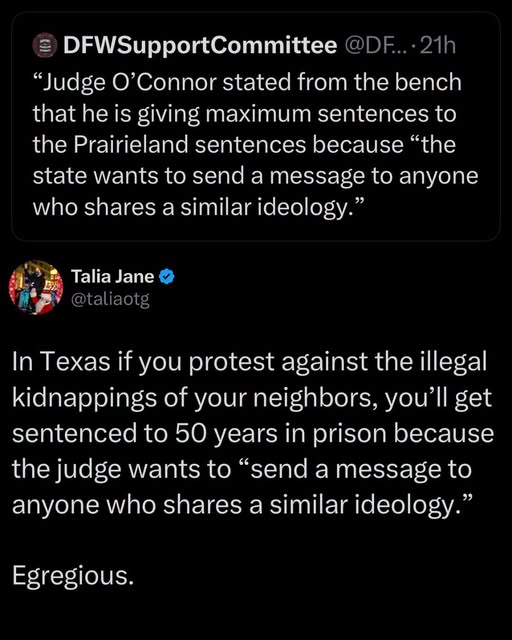This screenshot has height=640, width=512.
Task: Click "who shares a similar ideology." quoted line
Action: tap(198, 207)
